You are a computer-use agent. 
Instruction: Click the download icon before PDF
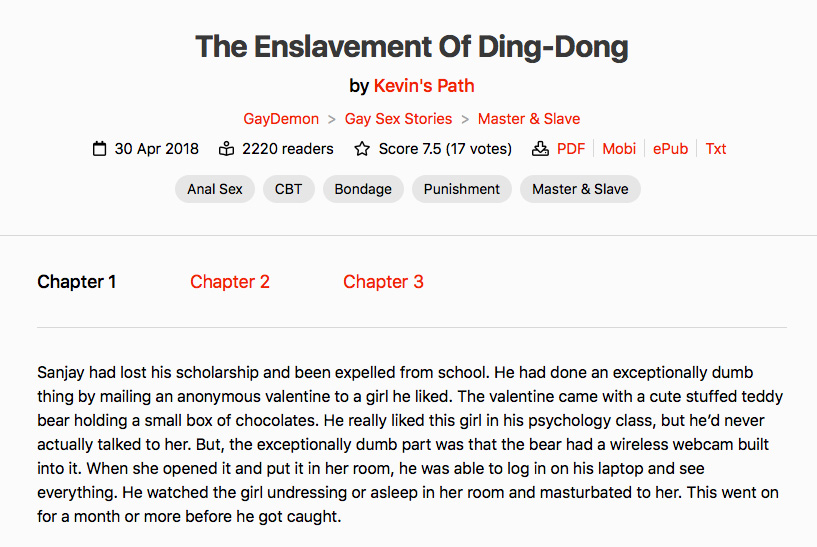pos(540,149)
